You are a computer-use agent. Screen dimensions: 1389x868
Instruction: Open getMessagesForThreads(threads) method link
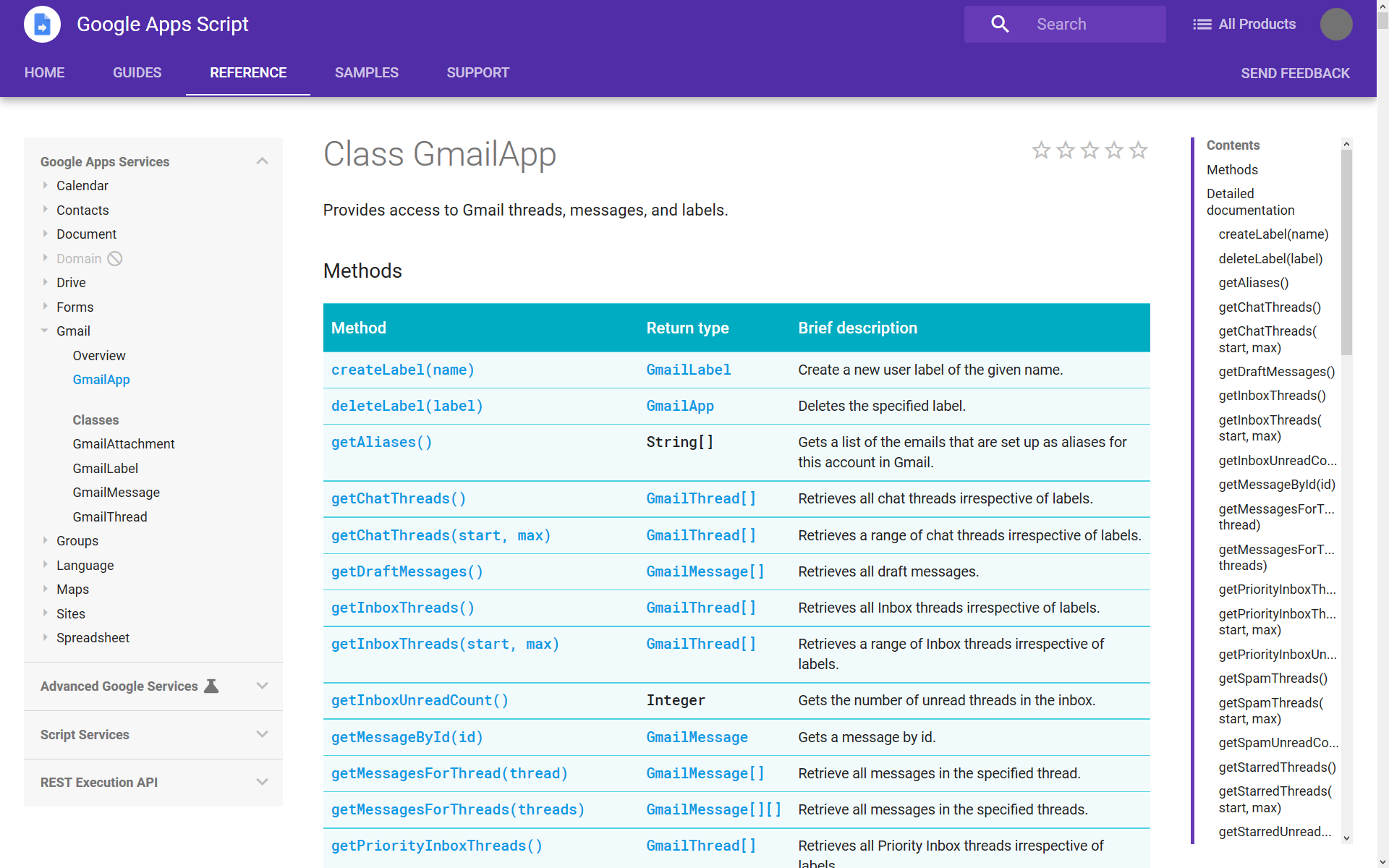(x=458, y=809)
